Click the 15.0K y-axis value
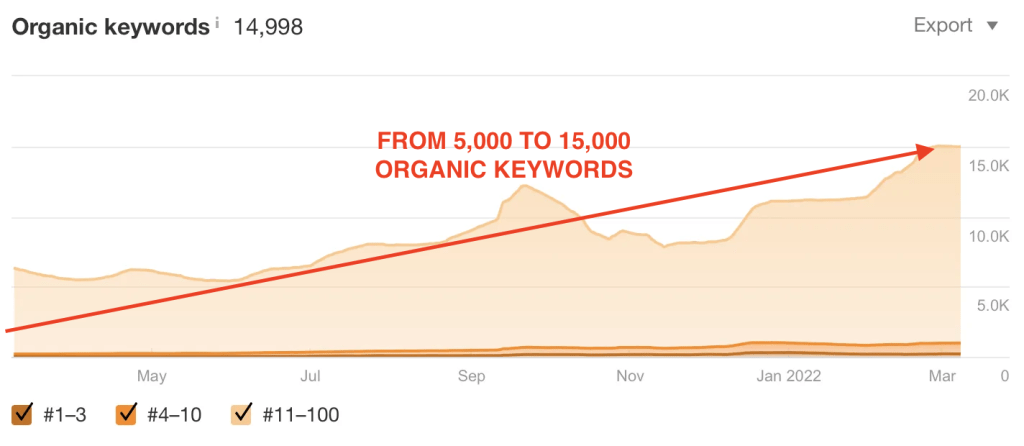The image size is (1024, 446). click(x=989, y=166)
